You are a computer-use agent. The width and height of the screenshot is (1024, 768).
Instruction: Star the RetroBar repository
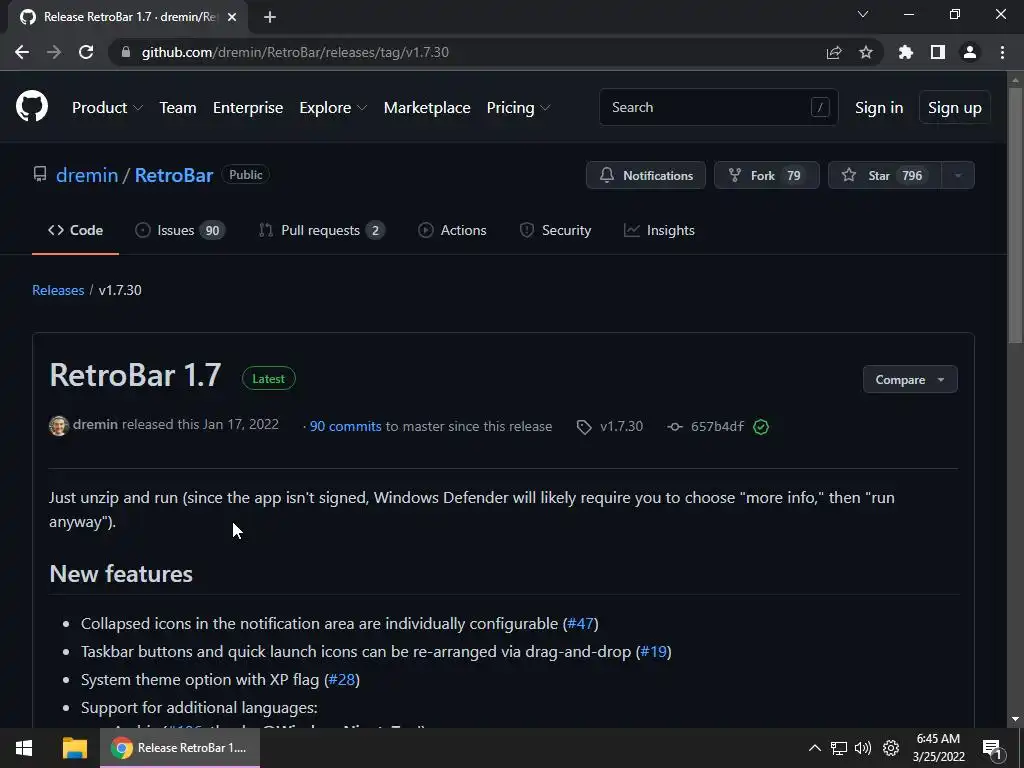point(885,175)
